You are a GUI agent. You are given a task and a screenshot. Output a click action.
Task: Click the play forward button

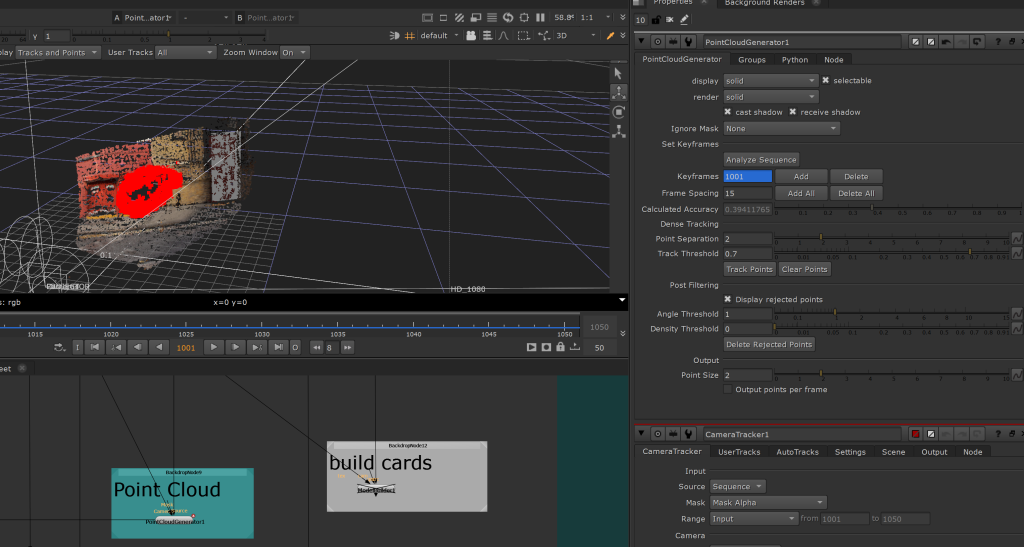(213, 347)
